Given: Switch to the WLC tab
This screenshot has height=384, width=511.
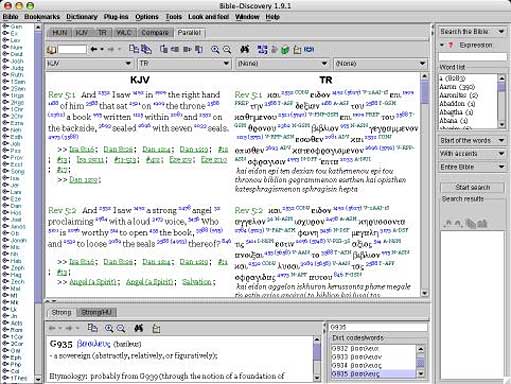Looking at the screenshot, I should point(124,33).
